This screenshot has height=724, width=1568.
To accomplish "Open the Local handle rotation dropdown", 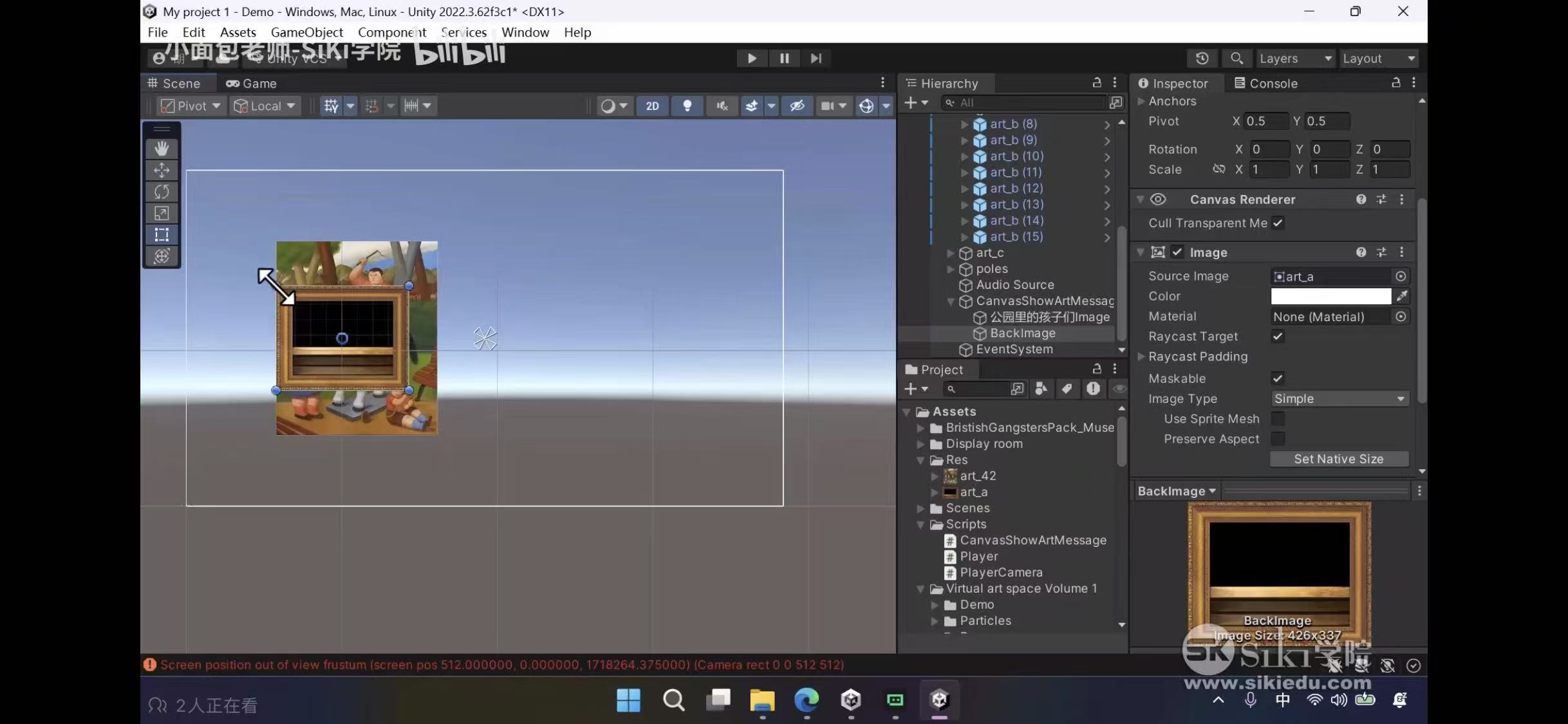I will [x=265, y=106].
